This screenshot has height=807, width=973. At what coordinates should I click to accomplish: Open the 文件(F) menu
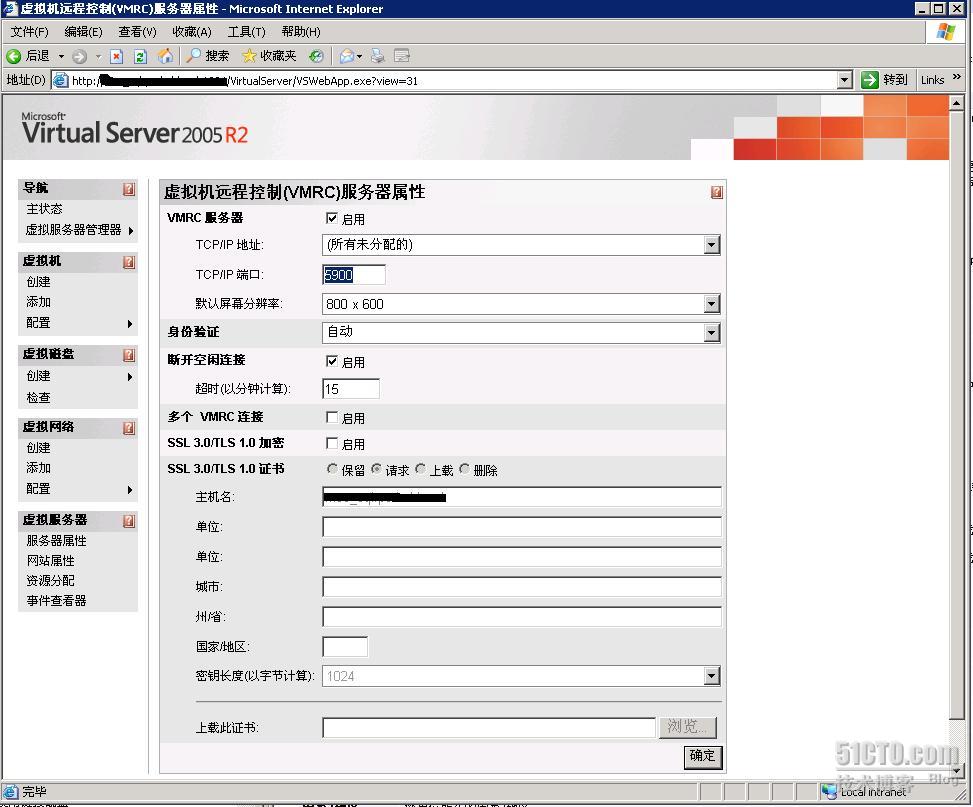coord(29,32)
